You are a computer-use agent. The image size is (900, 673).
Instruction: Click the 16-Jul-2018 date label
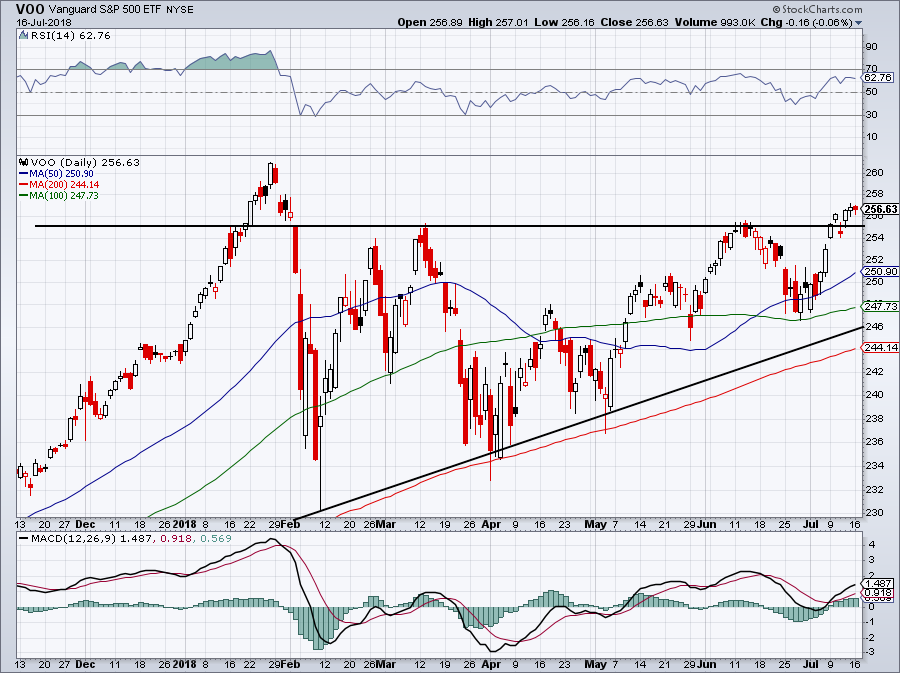pos(44,23)
